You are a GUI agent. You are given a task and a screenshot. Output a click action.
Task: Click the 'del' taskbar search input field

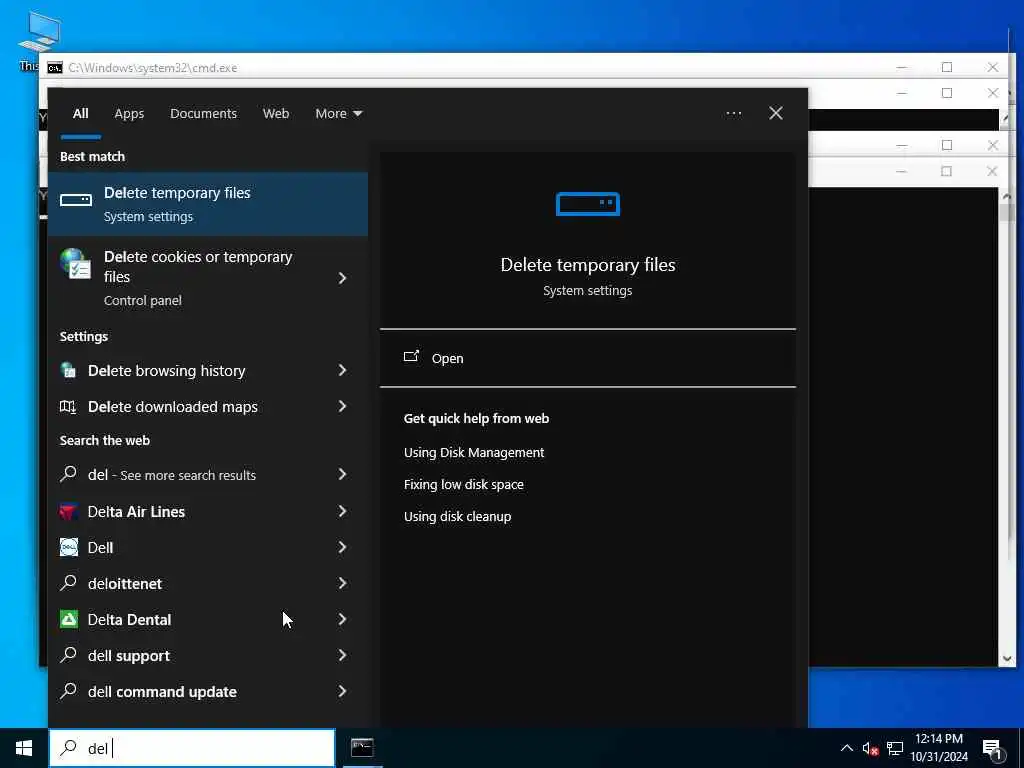(192, 748)
